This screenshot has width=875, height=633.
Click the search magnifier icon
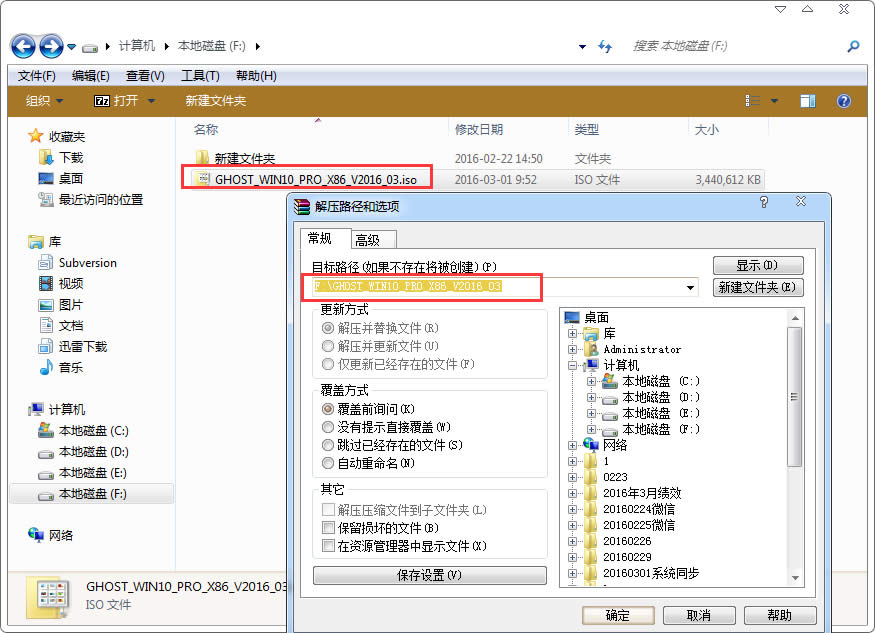853,46
